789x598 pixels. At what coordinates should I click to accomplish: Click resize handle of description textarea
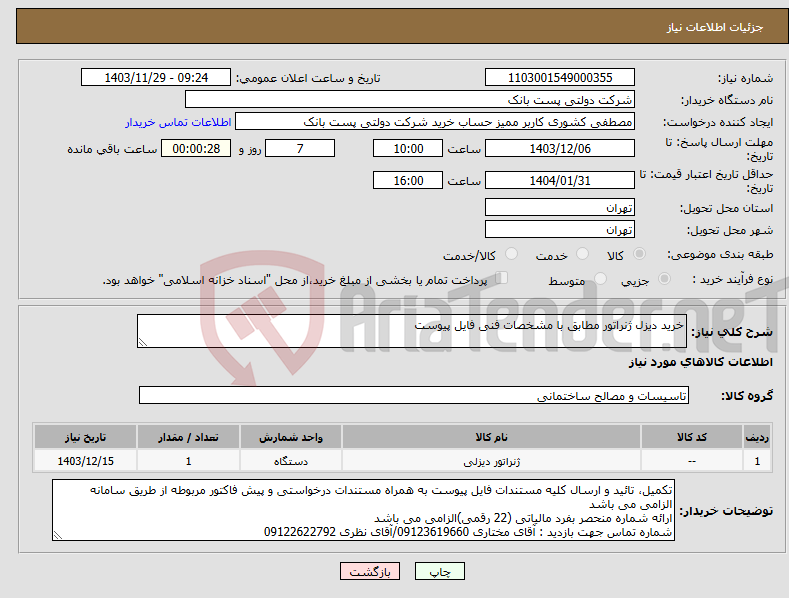(143, 342)
